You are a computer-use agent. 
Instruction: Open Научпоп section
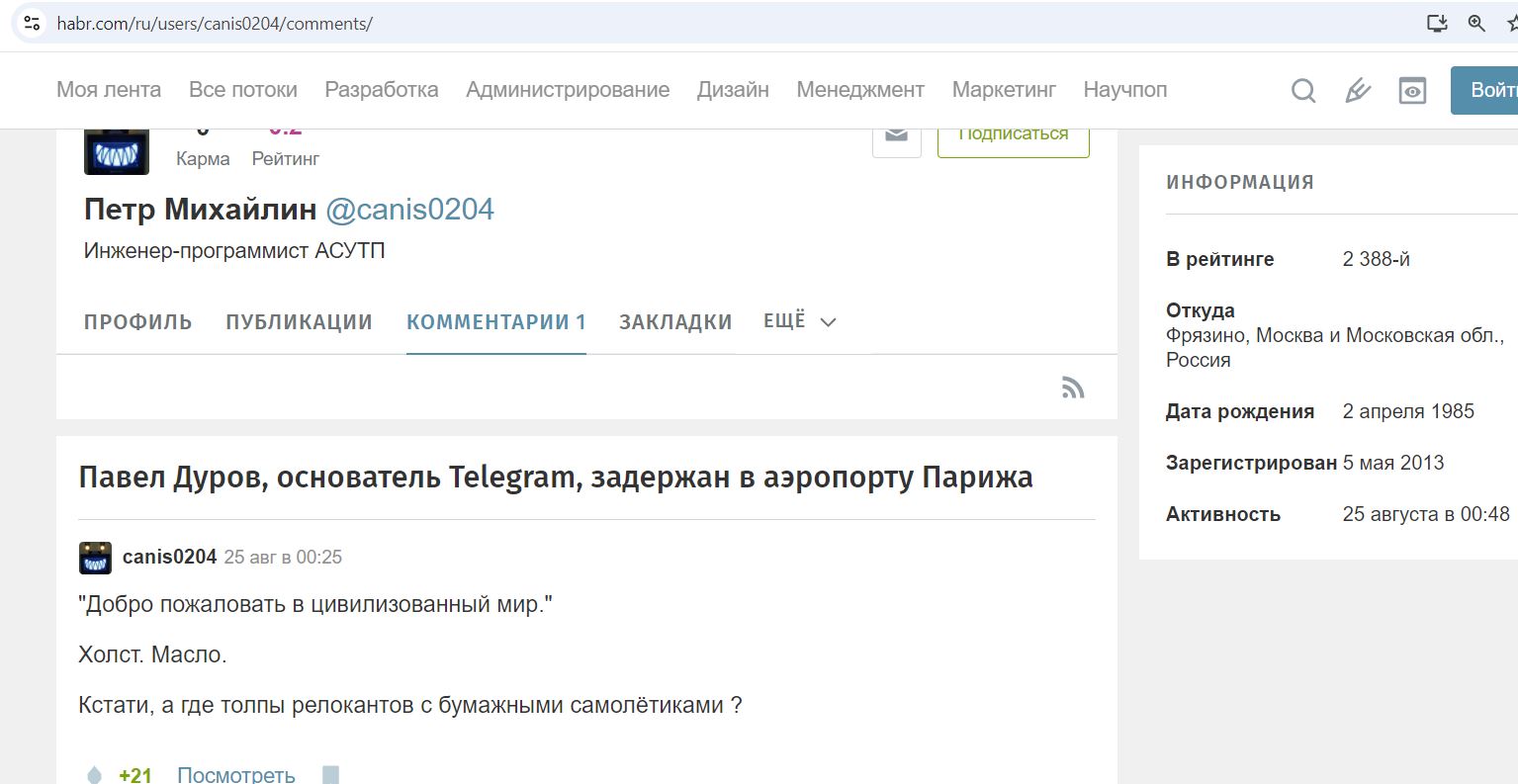(x=1125, y=90)
